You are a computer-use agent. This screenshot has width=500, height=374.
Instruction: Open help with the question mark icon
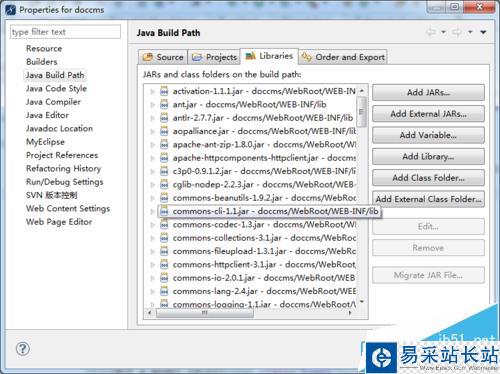(23, 349)
